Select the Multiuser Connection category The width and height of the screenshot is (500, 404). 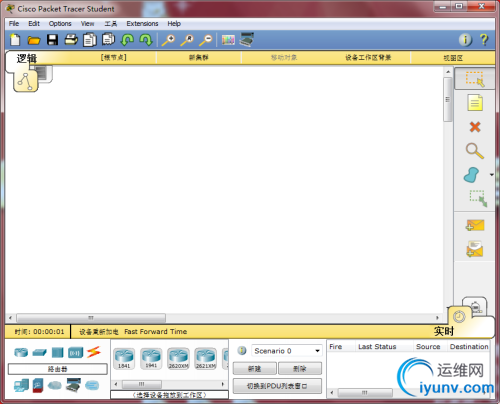[x=92, y=386]
